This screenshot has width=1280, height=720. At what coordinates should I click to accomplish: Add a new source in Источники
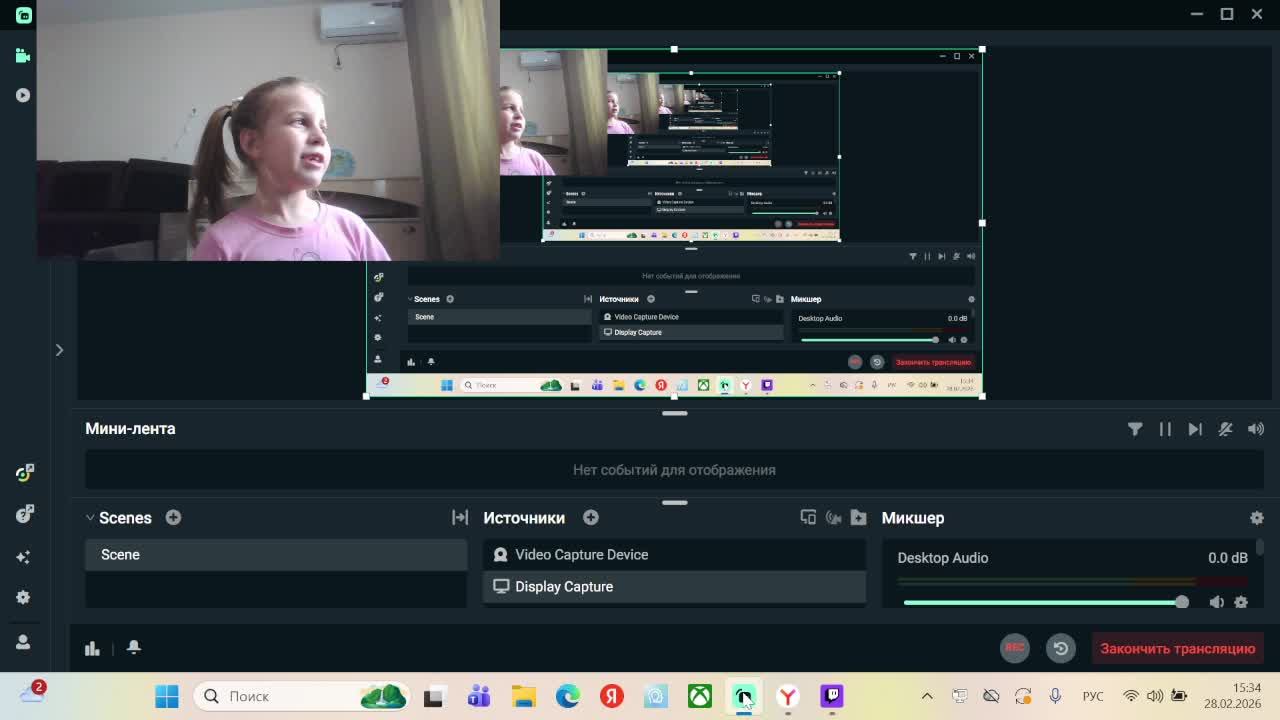[x=591, y=517]
